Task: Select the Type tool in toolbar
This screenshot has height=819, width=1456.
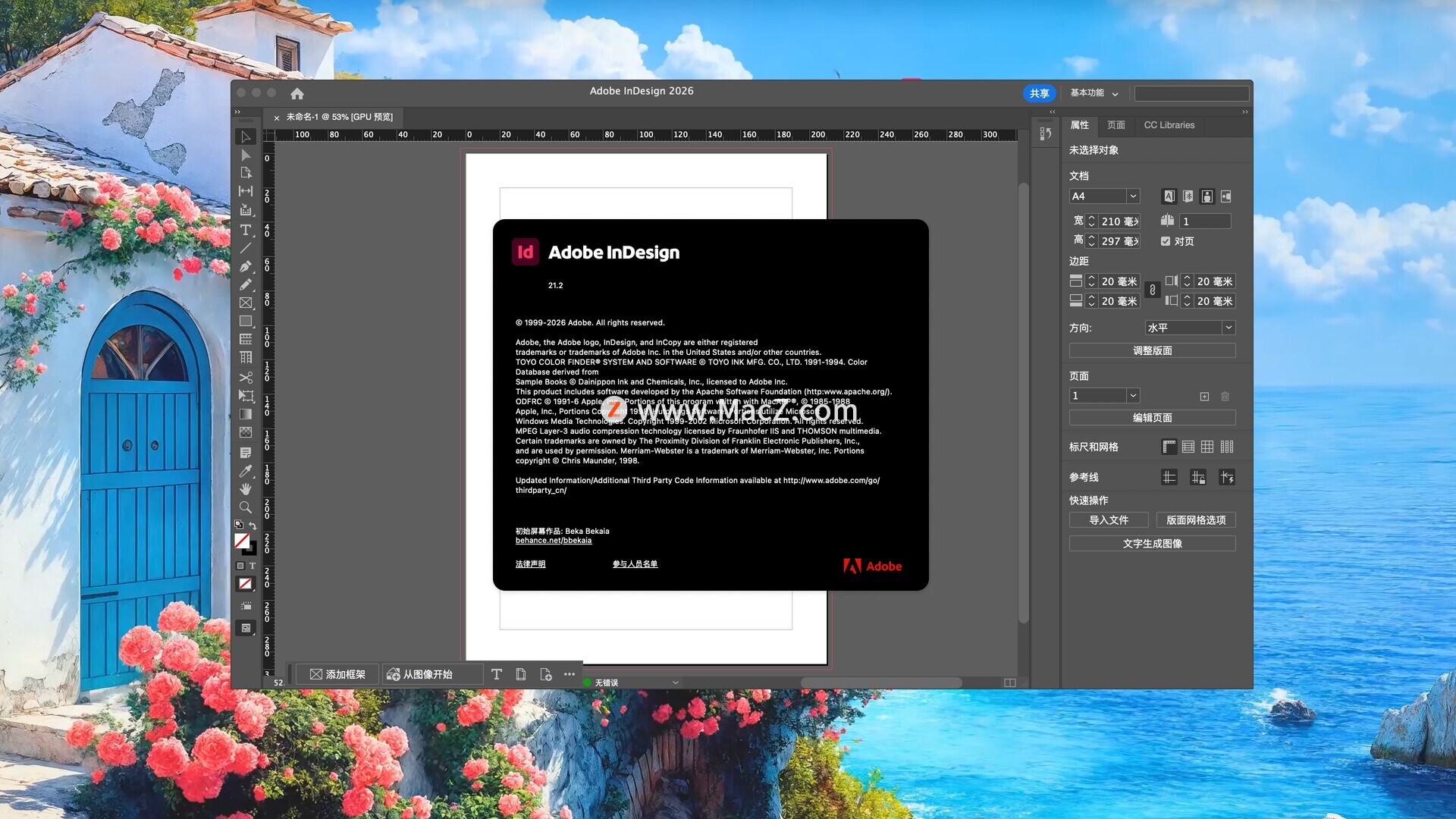Action: click(x=245, y=230)
